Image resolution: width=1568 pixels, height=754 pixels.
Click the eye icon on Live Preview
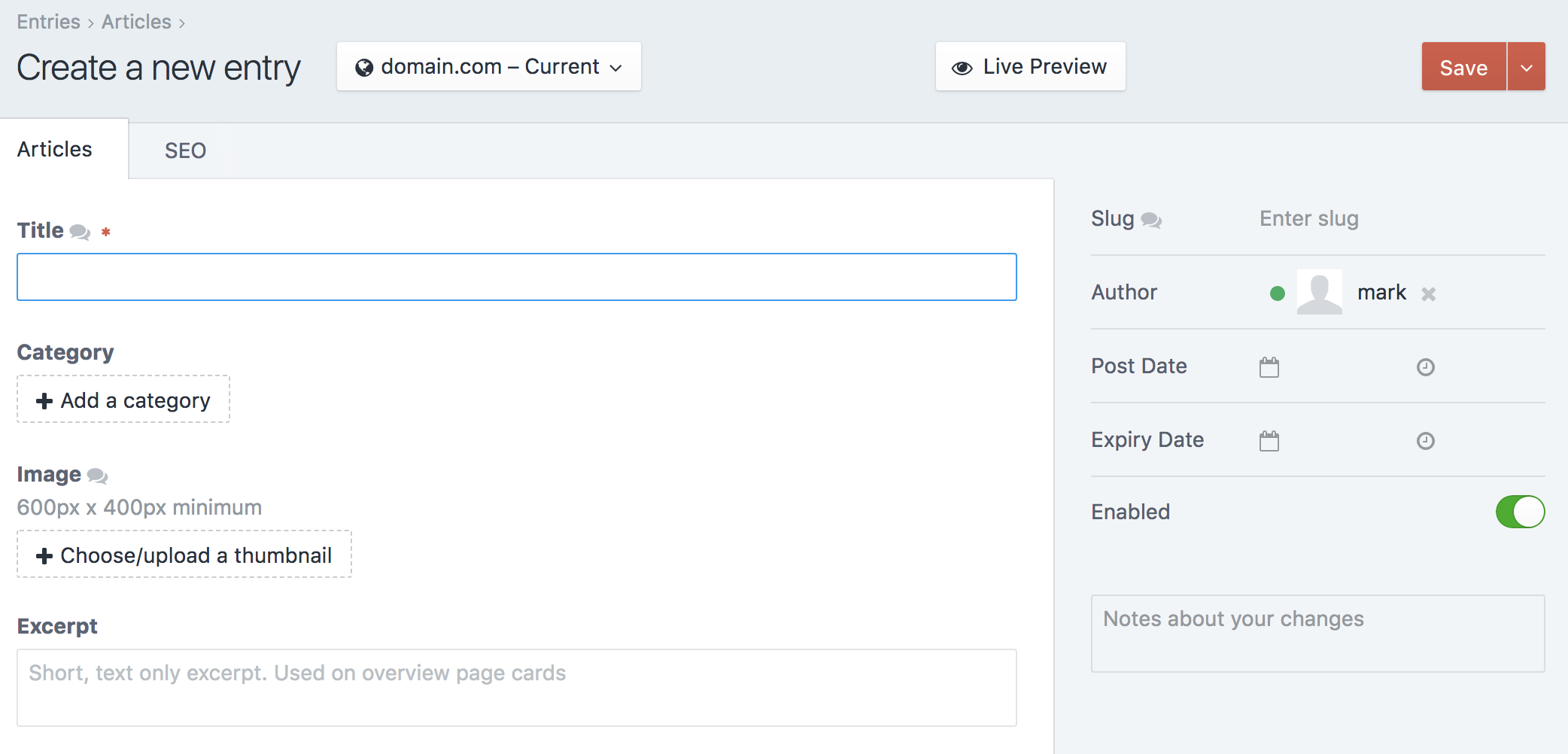(961, 66)
